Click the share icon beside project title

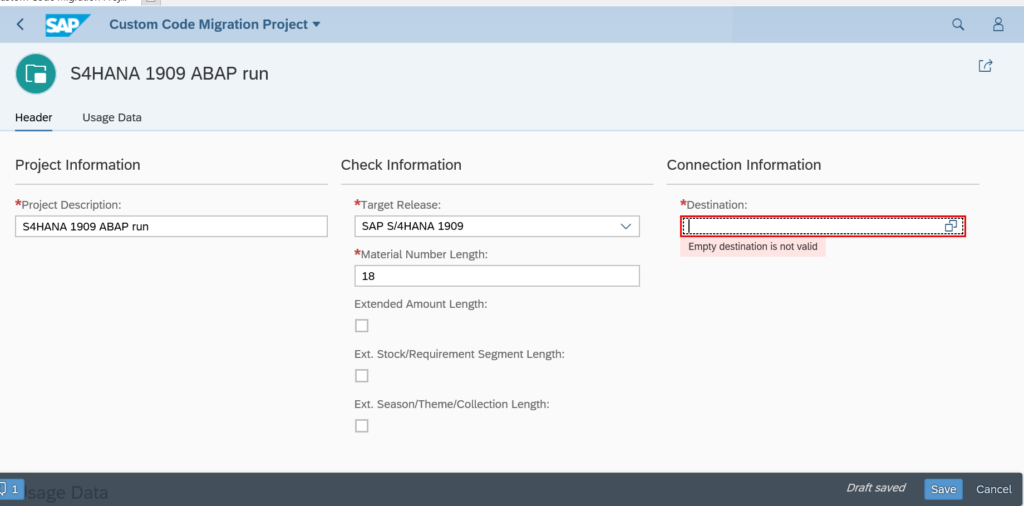[985, 66]
